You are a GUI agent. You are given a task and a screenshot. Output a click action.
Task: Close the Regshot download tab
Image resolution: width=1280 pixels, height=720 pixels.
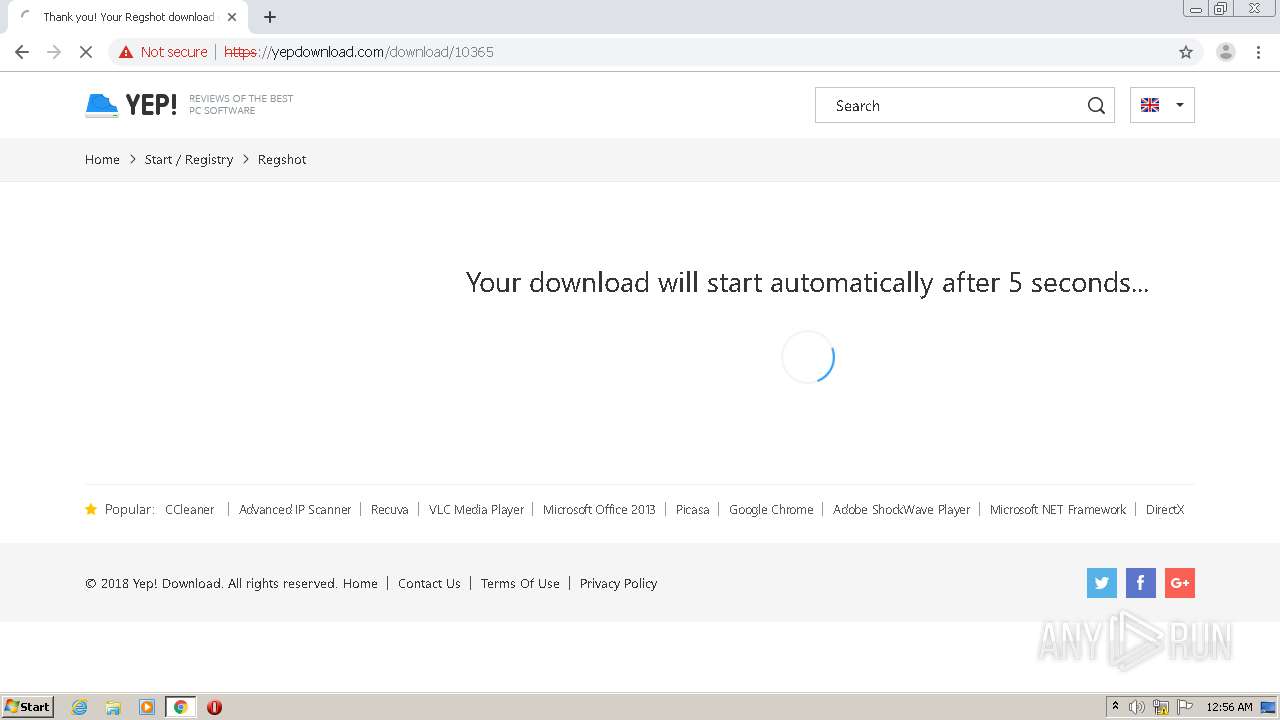[x=232, y=17]
